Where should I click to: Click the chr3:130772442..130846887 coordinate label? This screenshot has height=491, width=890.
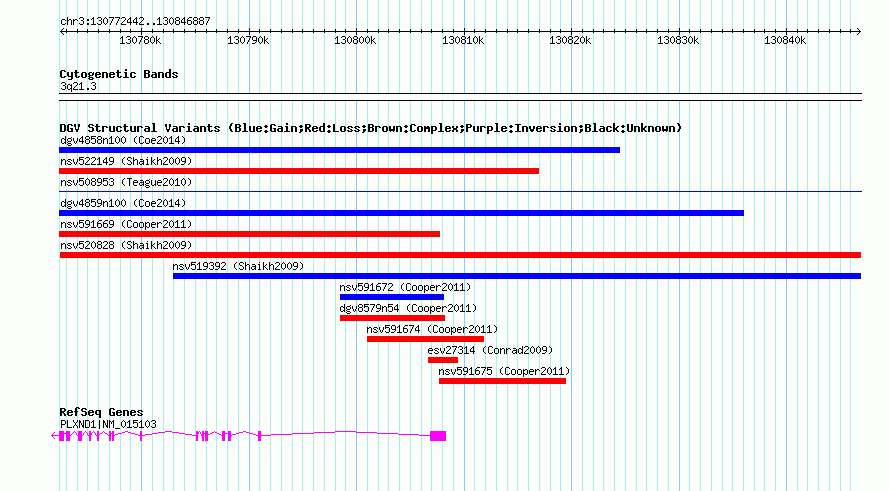(135, 21)
